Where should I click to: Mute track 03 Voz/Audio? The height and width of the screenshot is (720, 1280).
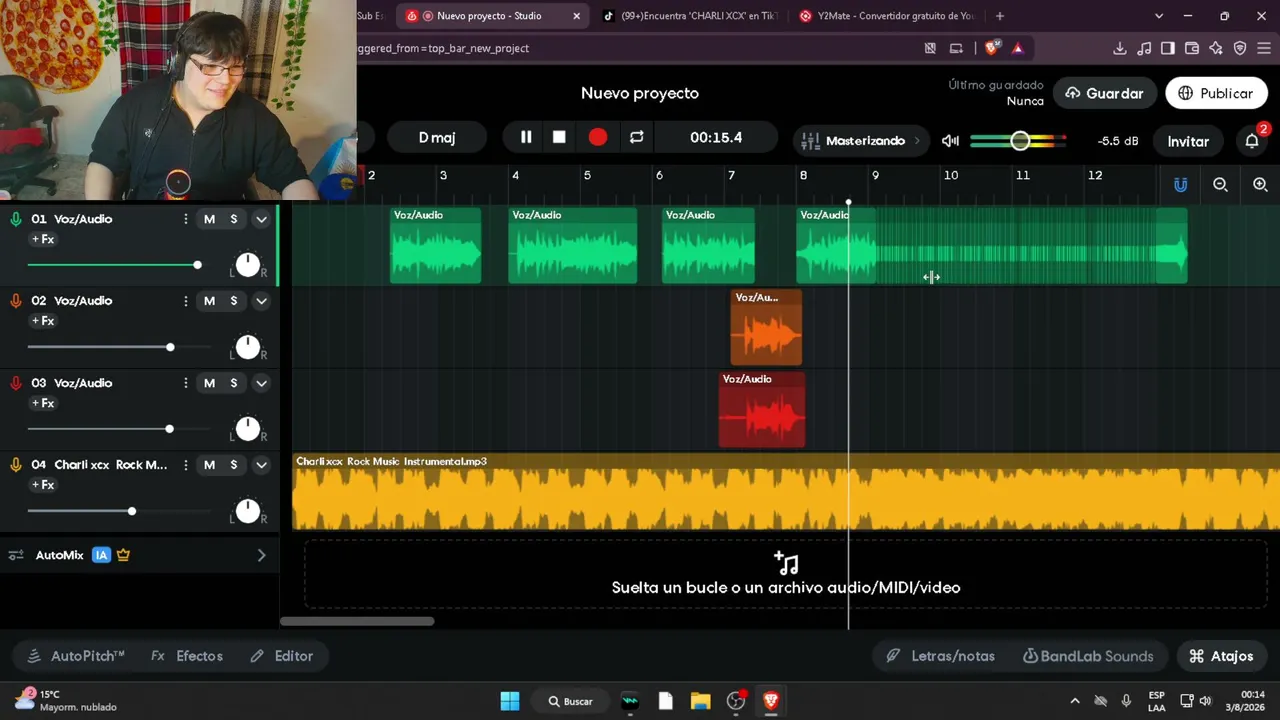point(209,383)
